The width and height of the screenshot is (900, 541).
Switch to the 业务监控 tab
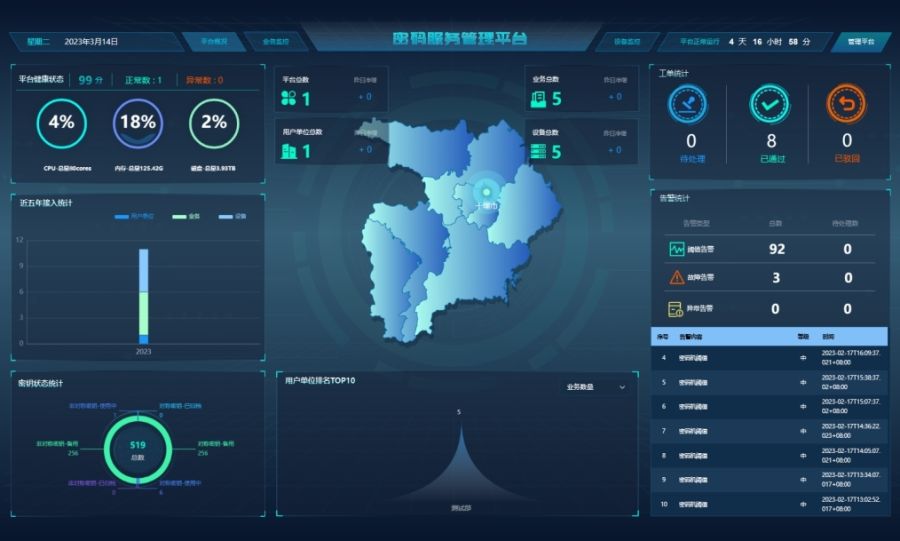(x=275, y=42)
